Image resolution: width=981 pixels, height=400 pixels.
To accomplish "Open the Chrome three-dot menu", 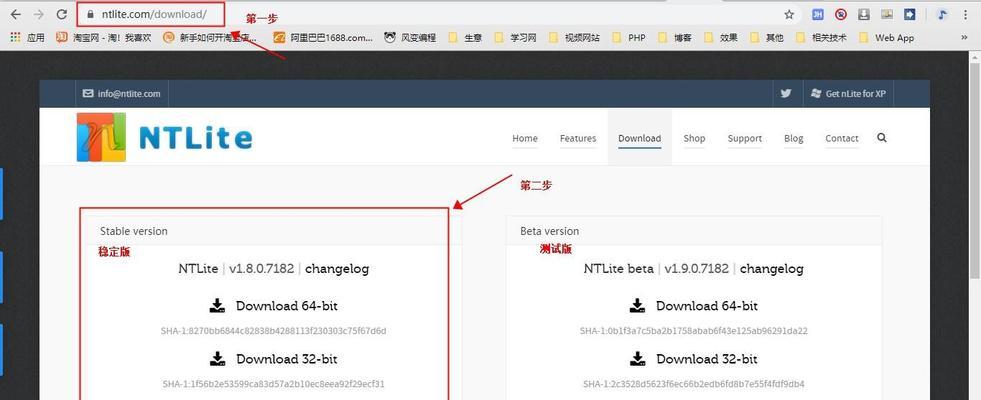I will 967,14.
